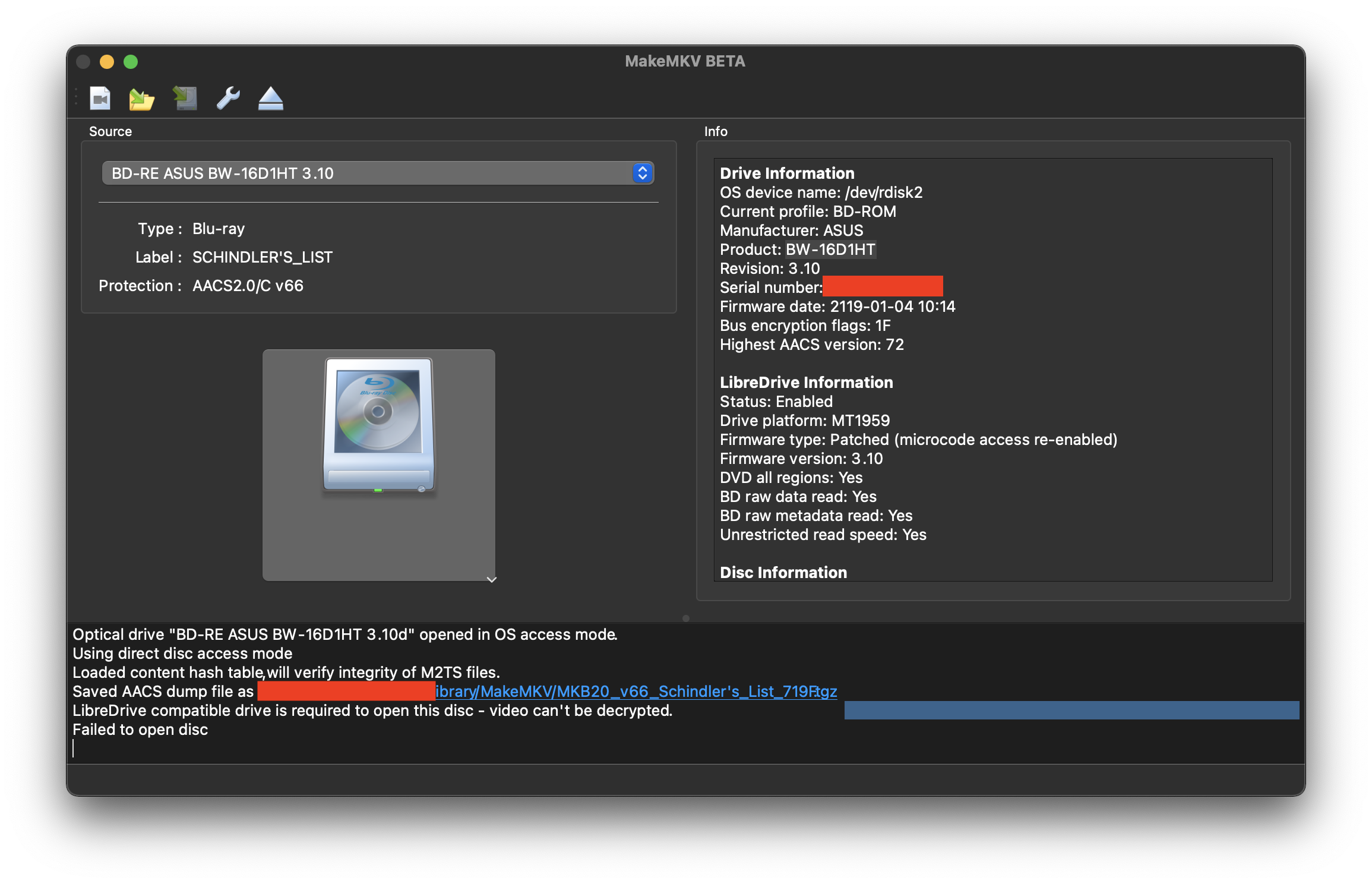Click the AACS2.0/C v66 protection value
The width and height of the screenshot is (1372, 884).
[x=248, y=286]
